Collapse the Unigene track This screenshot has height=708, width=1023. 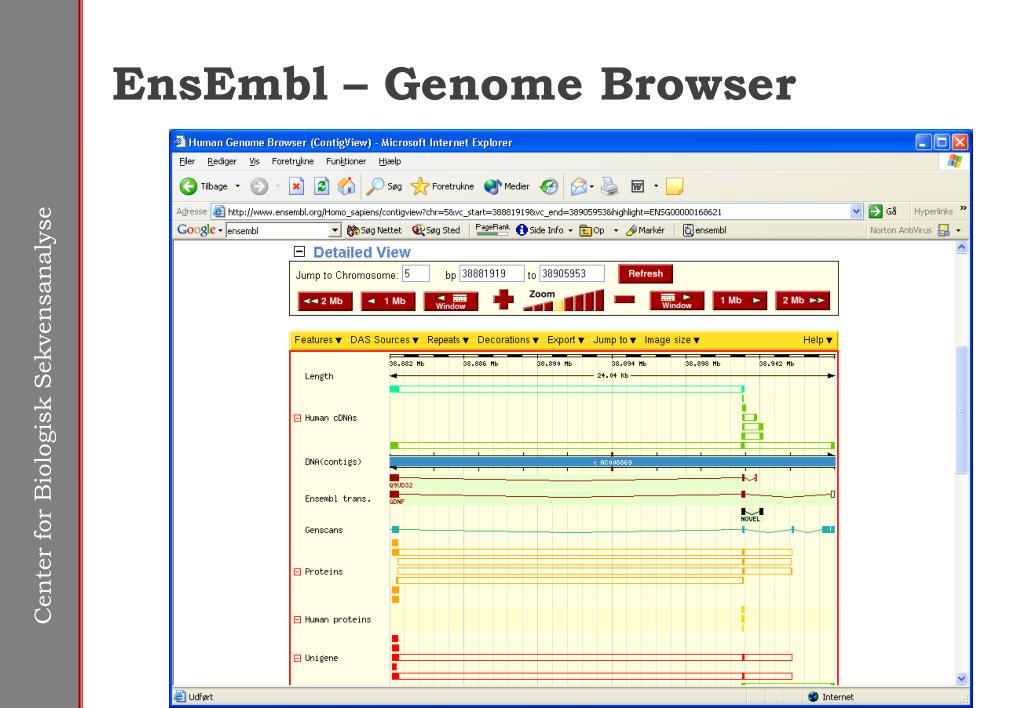tap(298, 658)
